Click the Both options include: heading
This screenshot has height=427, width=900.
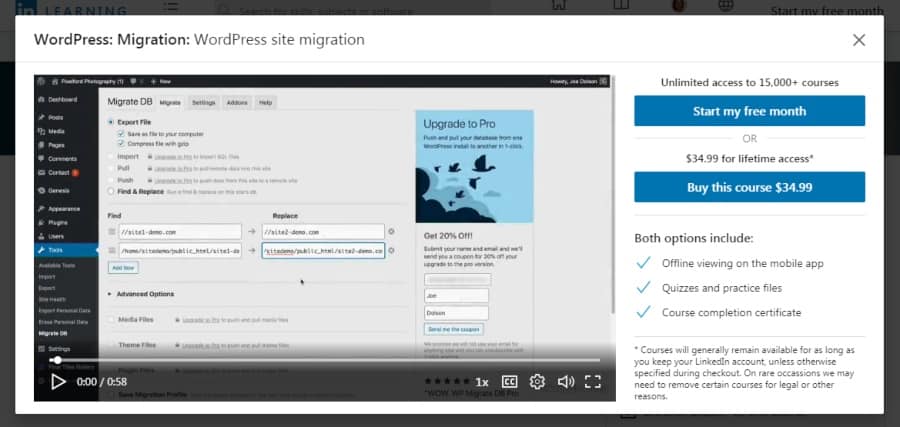[x=693, y=238]
